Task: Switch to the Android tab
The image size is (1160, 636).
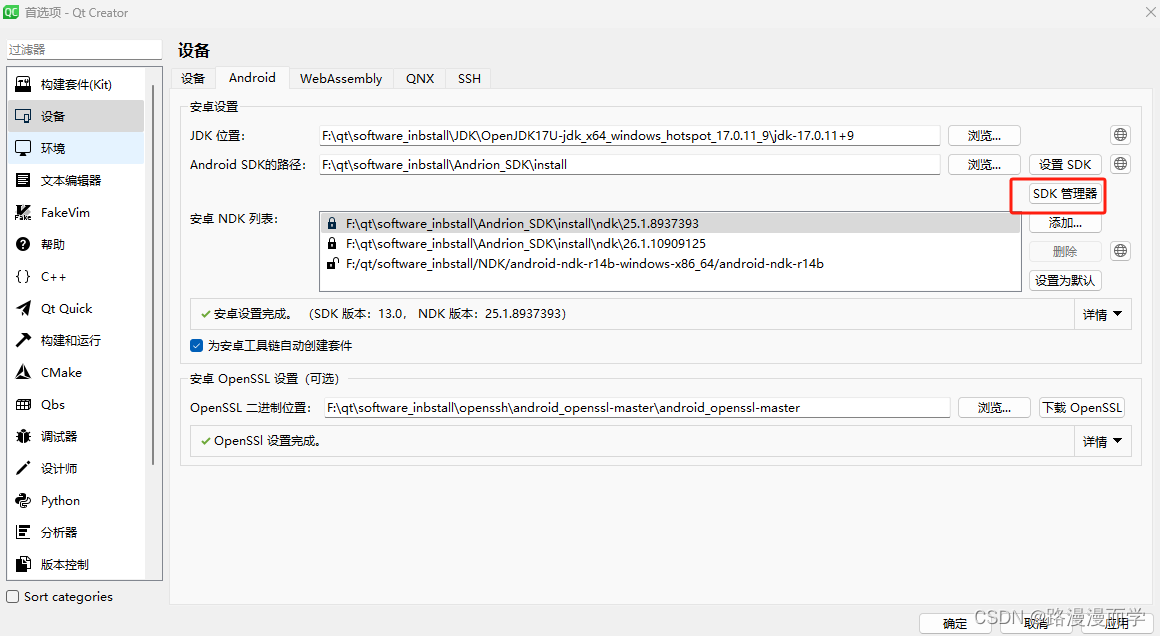Action: click(252, 78)
